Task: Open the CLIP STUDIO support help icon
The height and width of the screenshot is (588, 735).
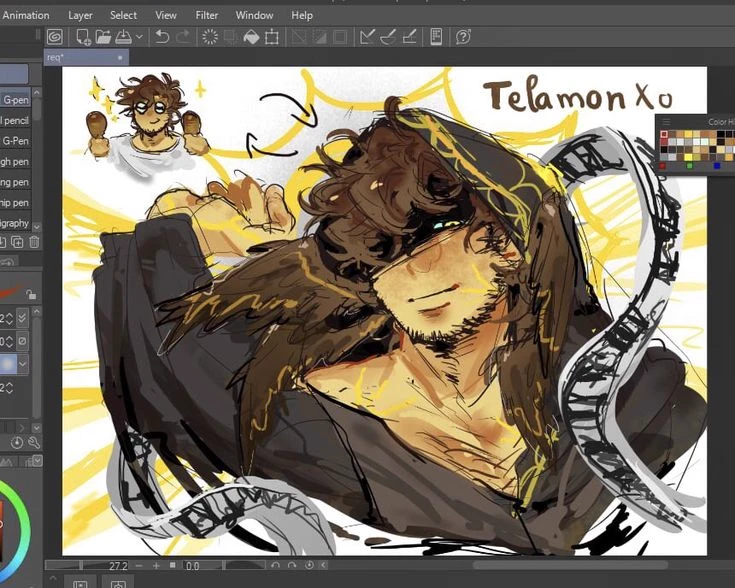Action: coord(463,37)
